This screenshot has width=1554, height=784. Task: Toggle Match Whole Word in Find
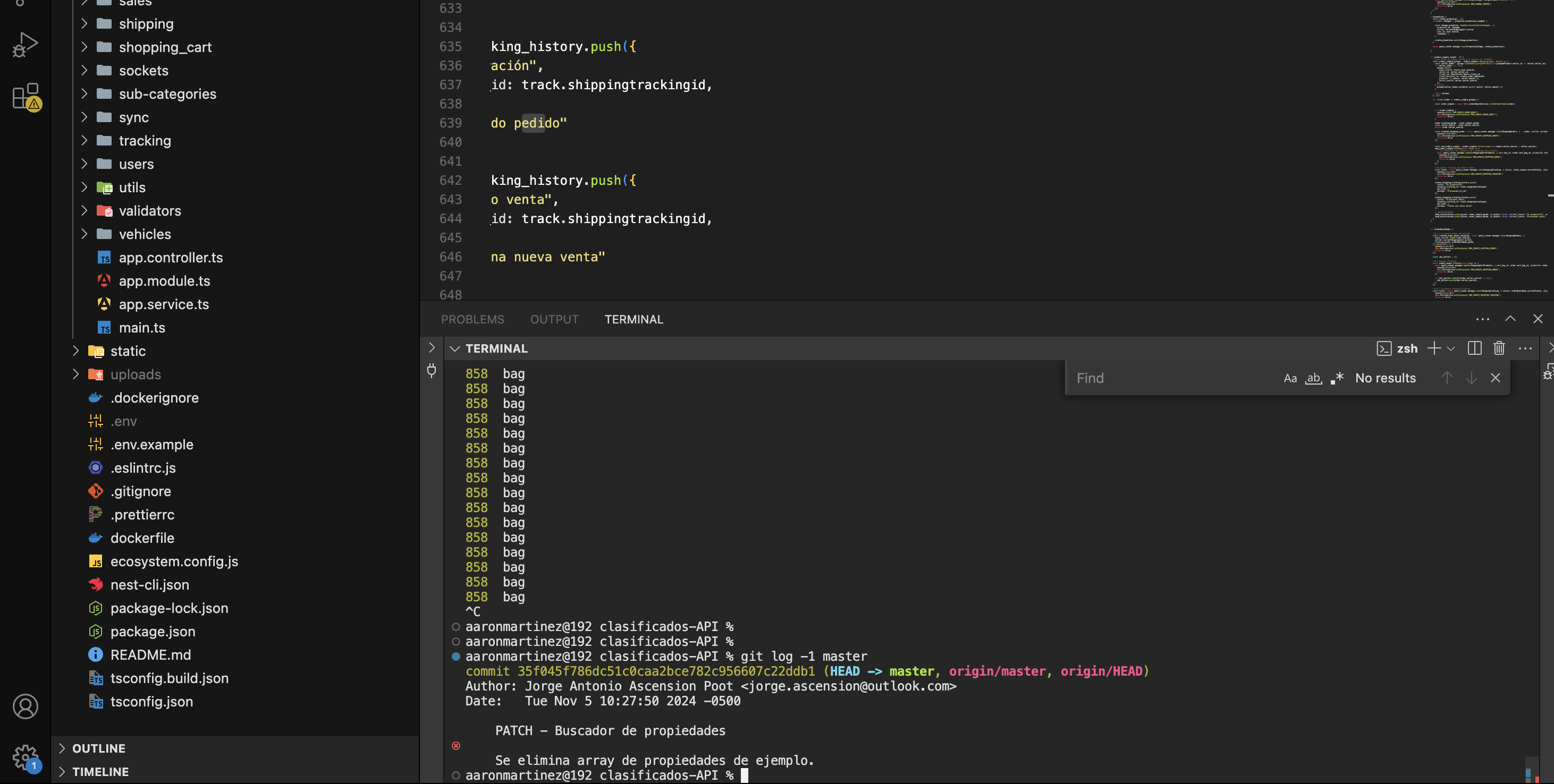click(1313, 378)
